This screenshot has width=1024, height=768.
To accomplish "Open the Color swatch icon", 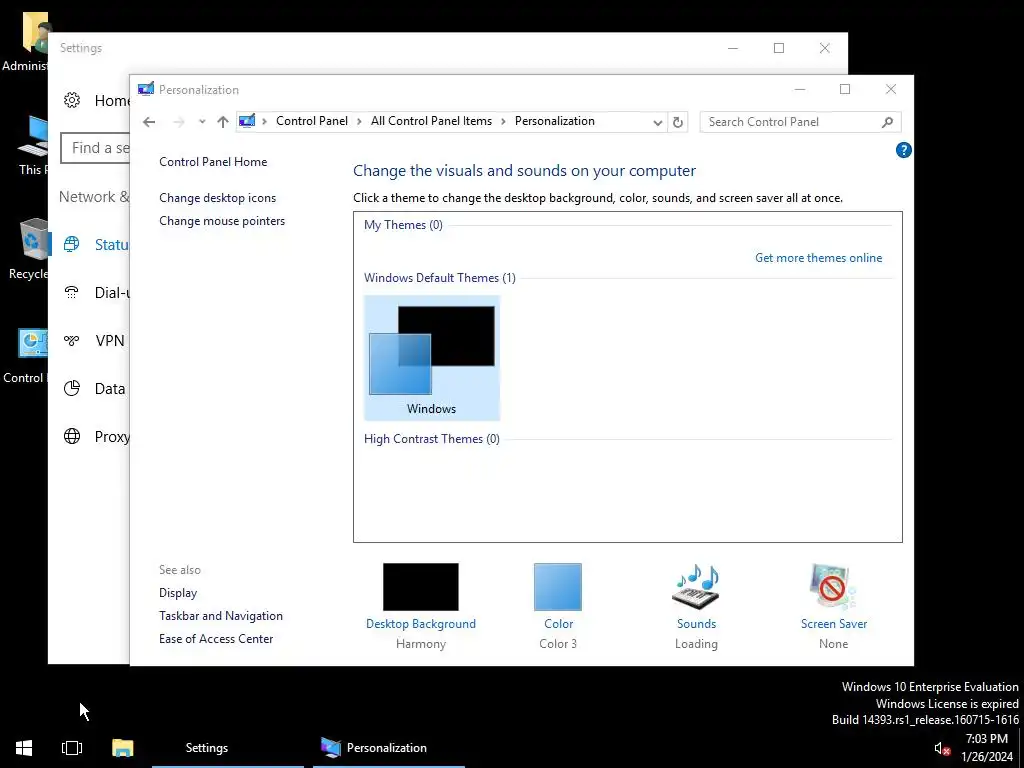I will (558, 586).
